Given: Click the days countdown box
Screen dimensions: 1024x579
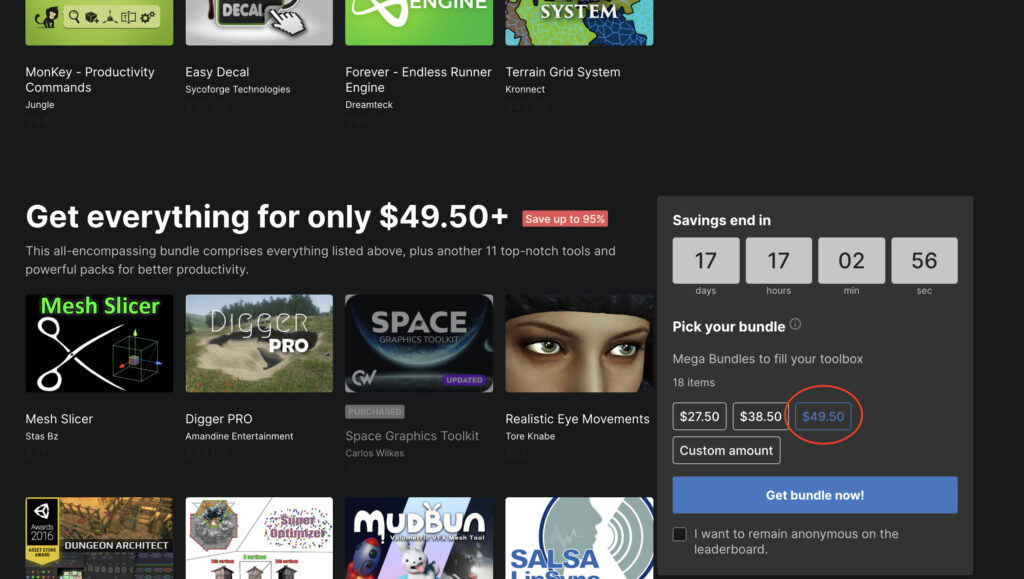Looking at the screenshot, I should point(706,260).
